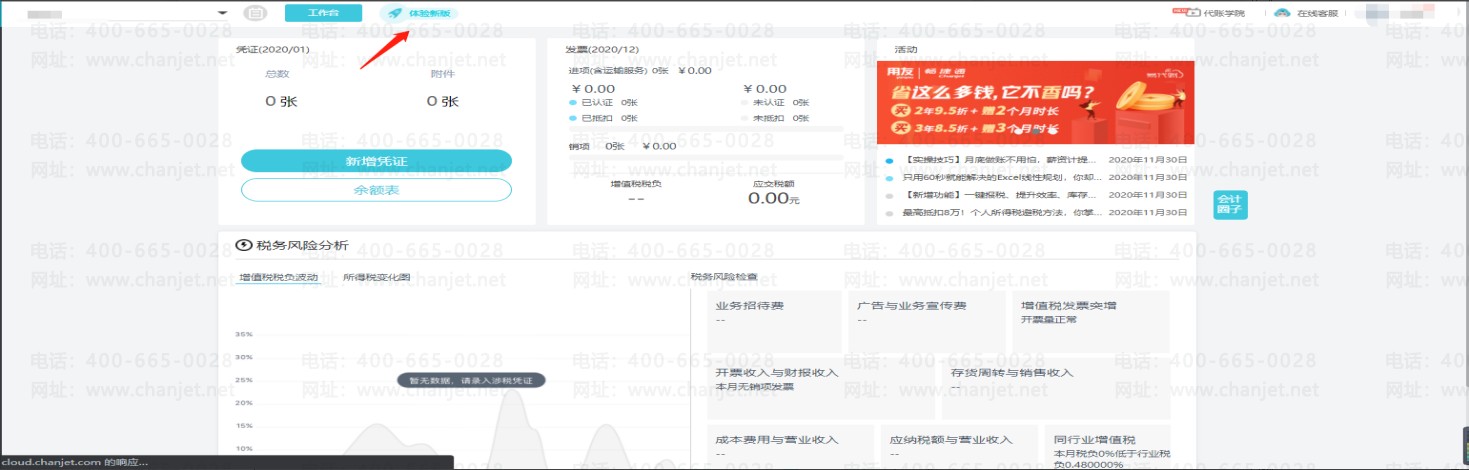
Task: Switch to 工作台 tab
Action: click(323, 13)
